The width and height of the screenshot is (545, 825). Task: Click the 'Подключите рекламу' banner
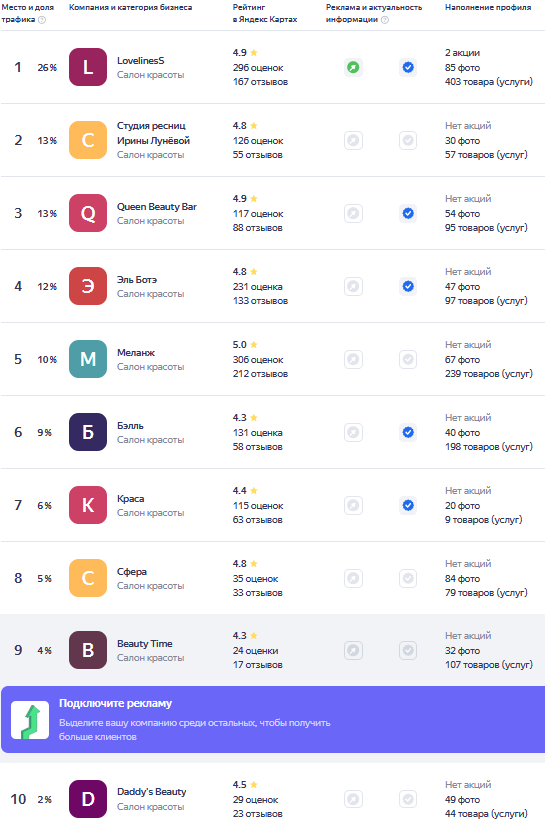(272, 719)
